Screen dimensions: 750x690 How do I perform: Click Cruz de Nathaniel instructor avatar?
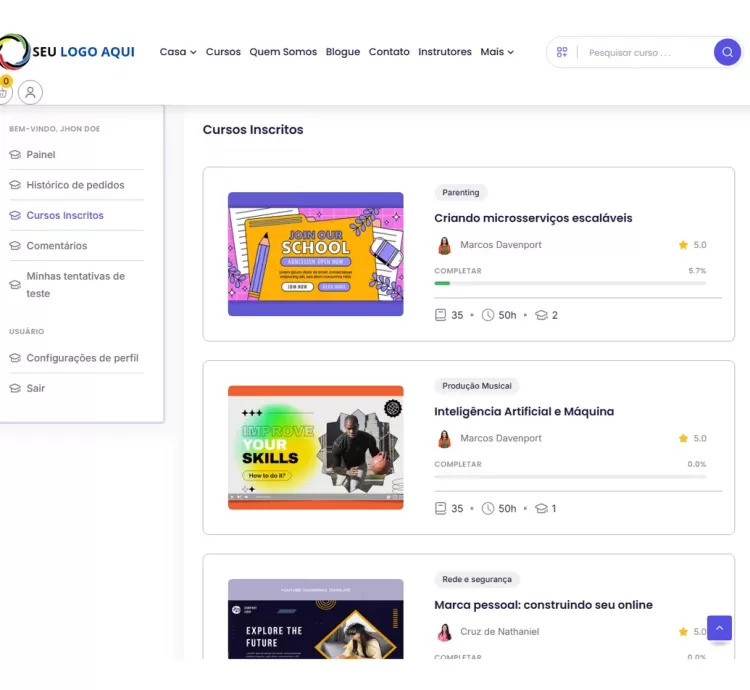click(x=444, y=632)
